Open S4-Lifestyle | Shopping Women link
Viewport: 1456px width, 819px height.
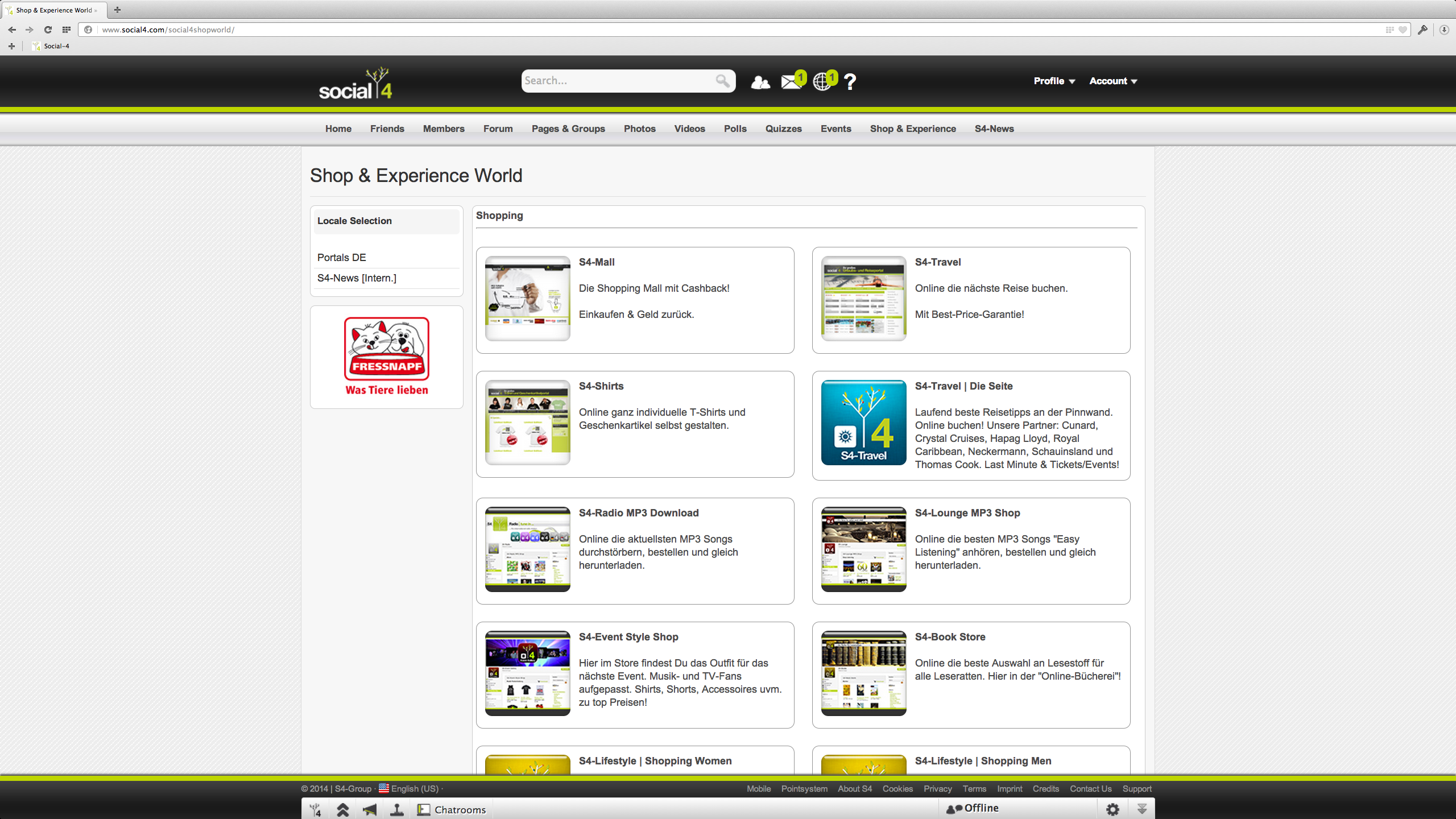click(x=655, y=761)
